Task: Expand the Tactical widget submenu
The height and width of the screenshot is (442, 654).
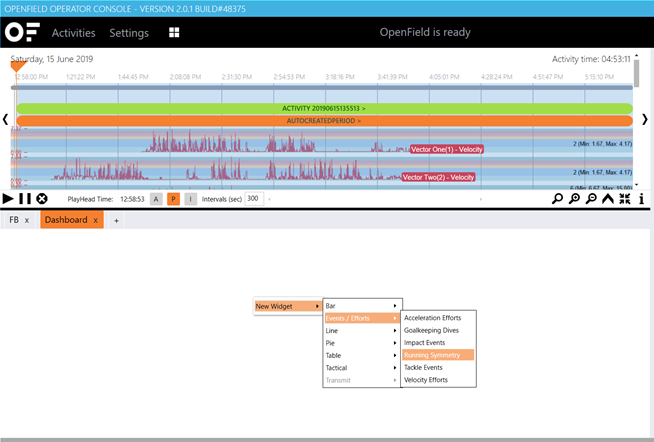Action: tap(362, 368)
